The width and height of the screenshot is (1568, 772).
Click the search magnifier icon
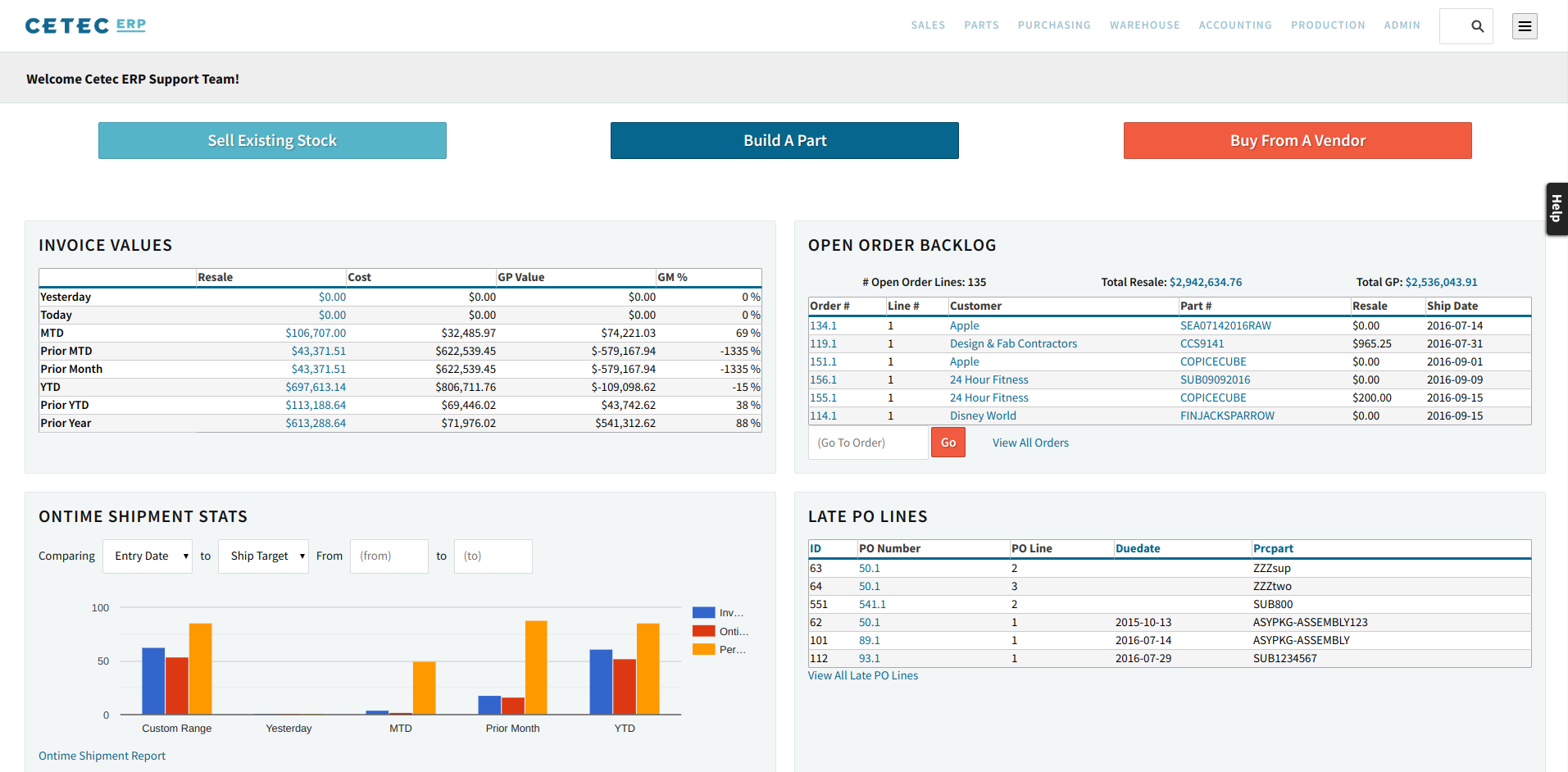click(x=1477, y=26)
